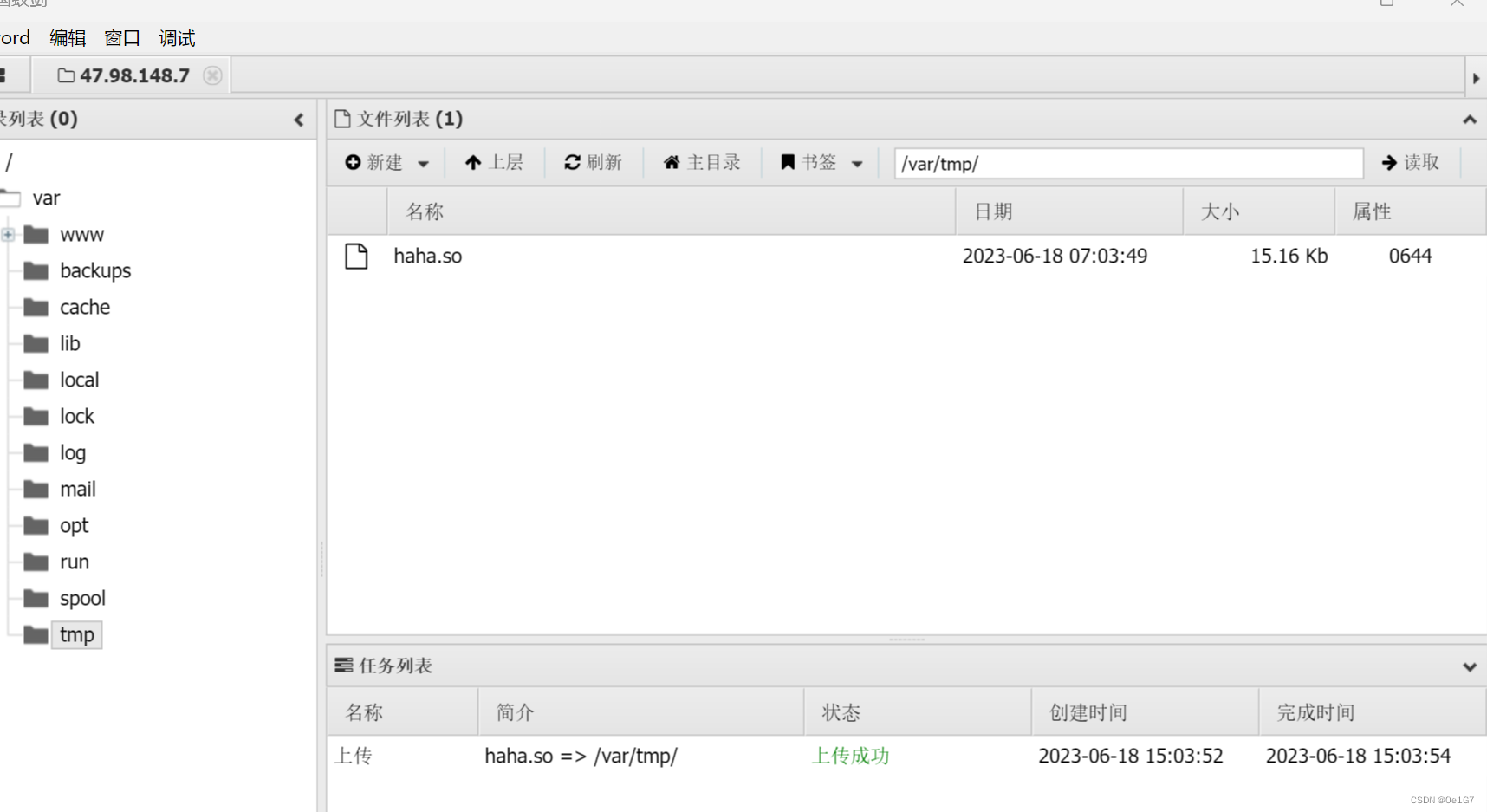
Task: Go up one level with 上层 icon
Action: [x=472, y=162]
